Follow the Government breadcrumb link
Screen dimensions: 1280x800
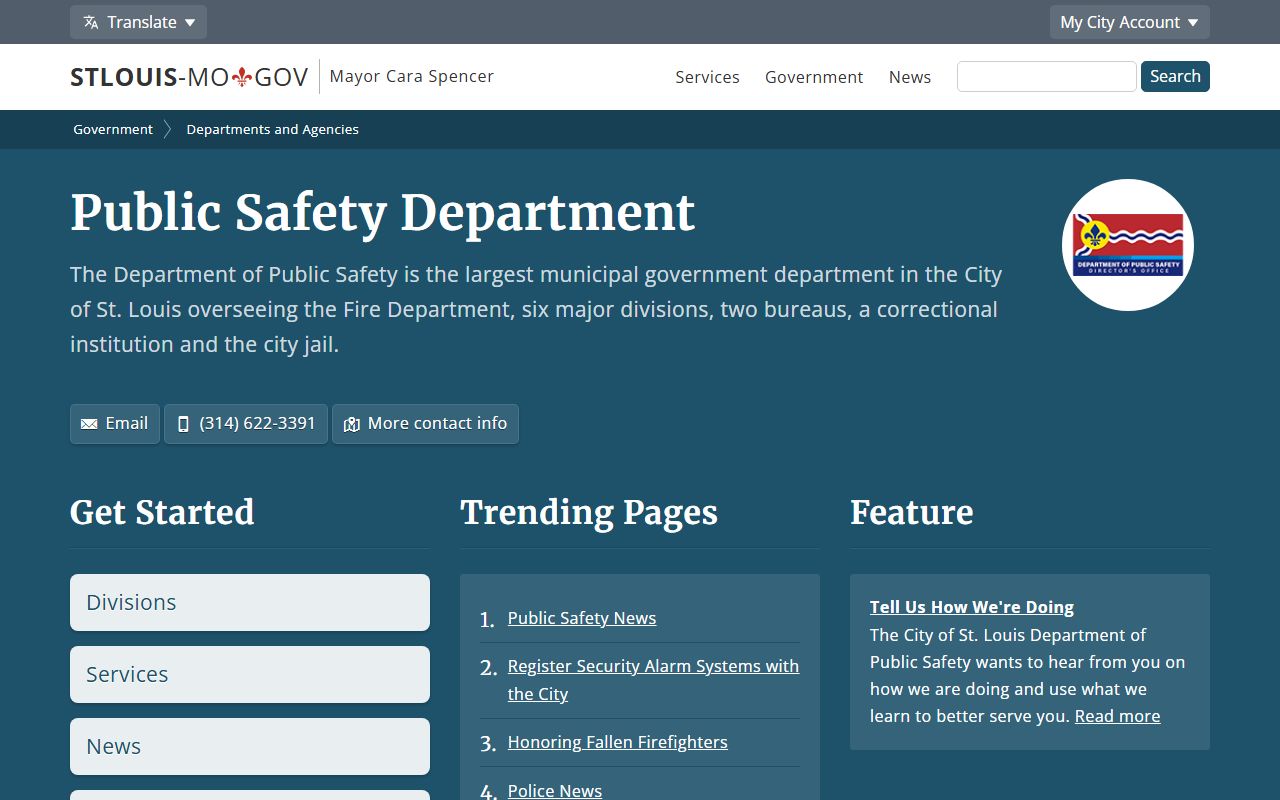point(113,129)
